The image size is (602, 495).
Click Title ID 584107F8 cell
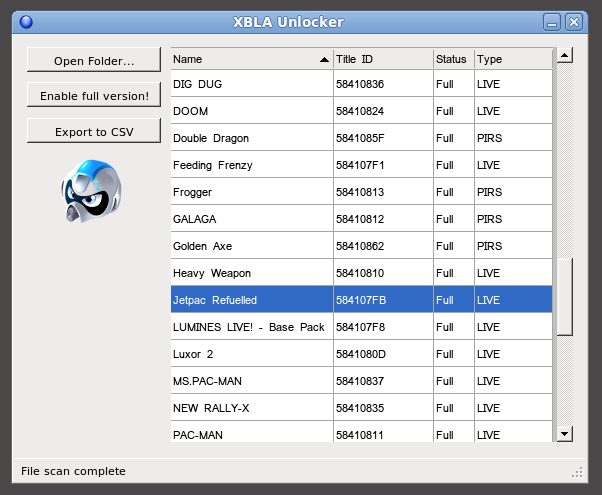(x=383, y=327)
